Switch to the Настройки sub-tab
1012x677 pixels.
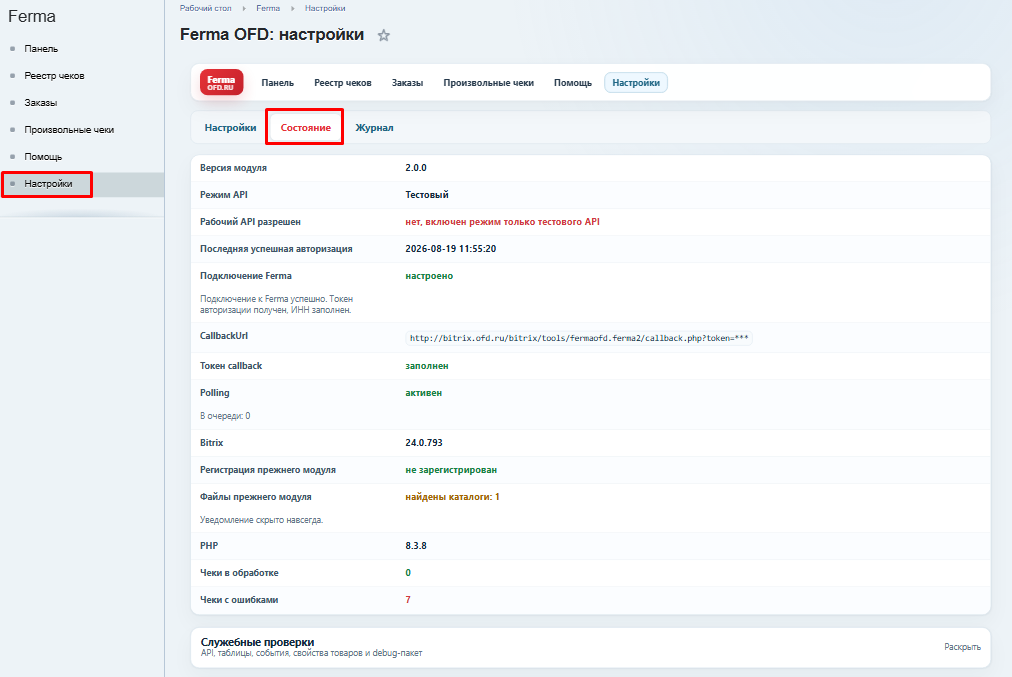click(230, 128)
